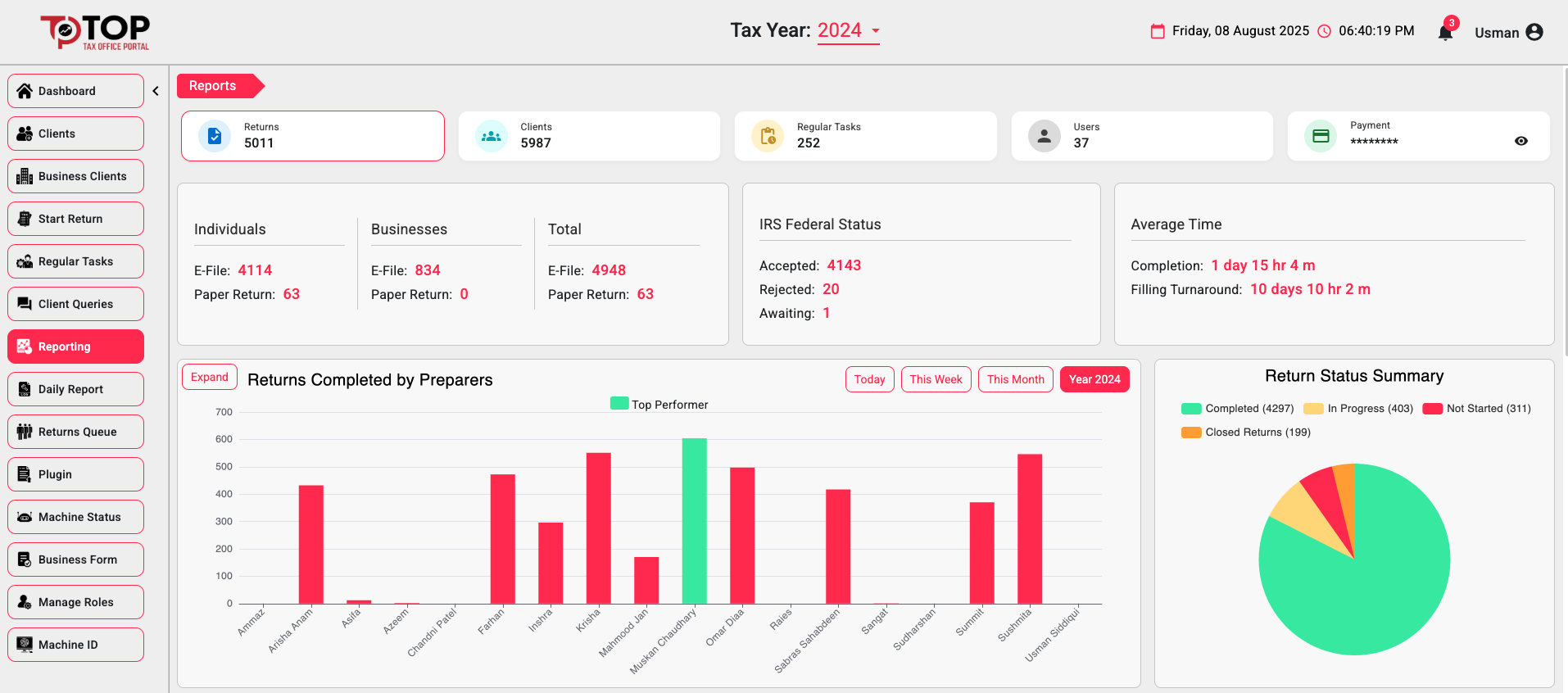Collapse the sidebar with the chevron arrow

point(156,91)
